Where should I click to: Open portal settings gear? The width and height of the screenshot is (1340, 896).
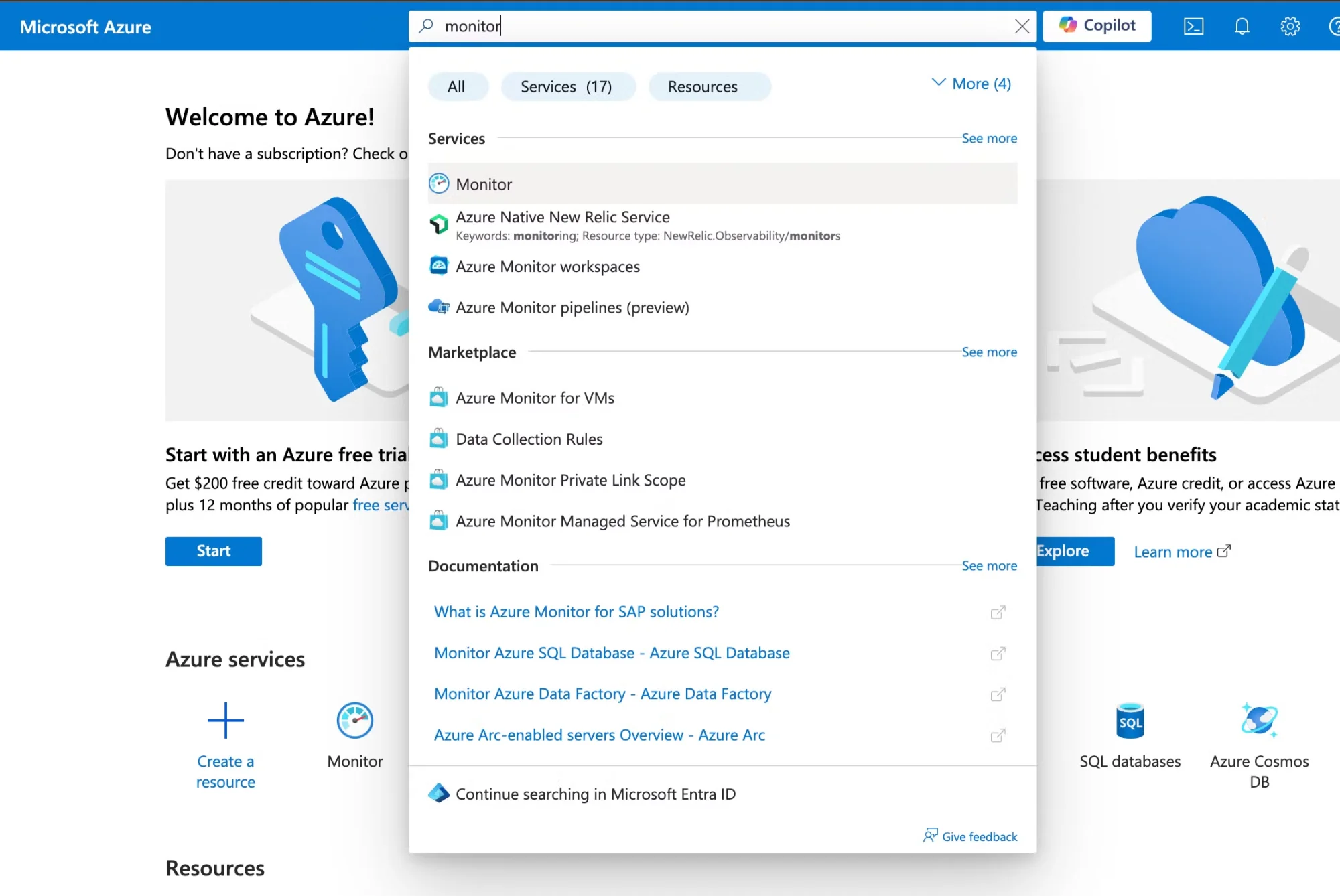pyautogui.click(x=1290, y=26)
